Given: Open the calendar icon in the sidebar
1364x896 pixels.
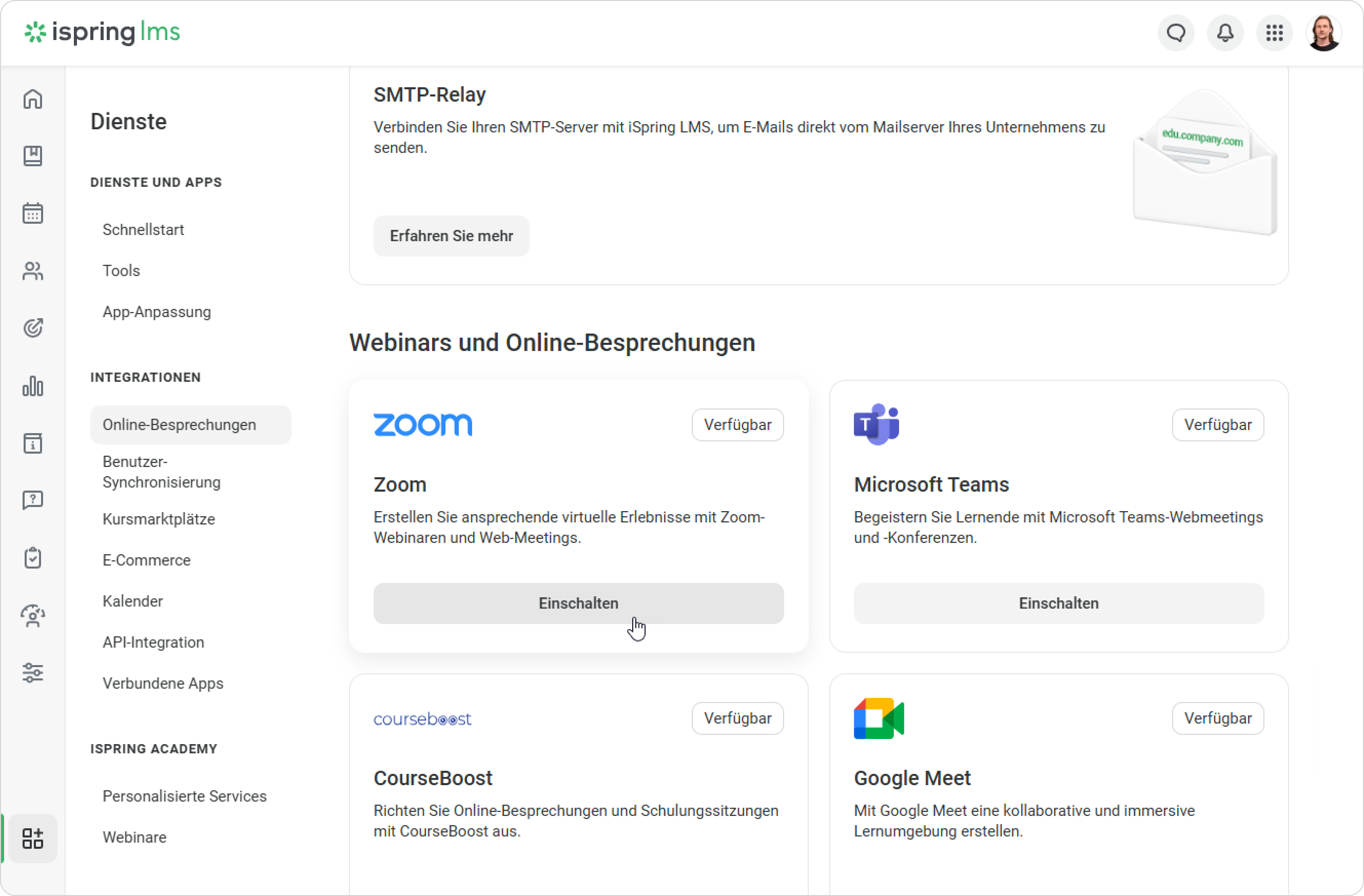Looking at the screenshot, I should [x=33, y=213].
